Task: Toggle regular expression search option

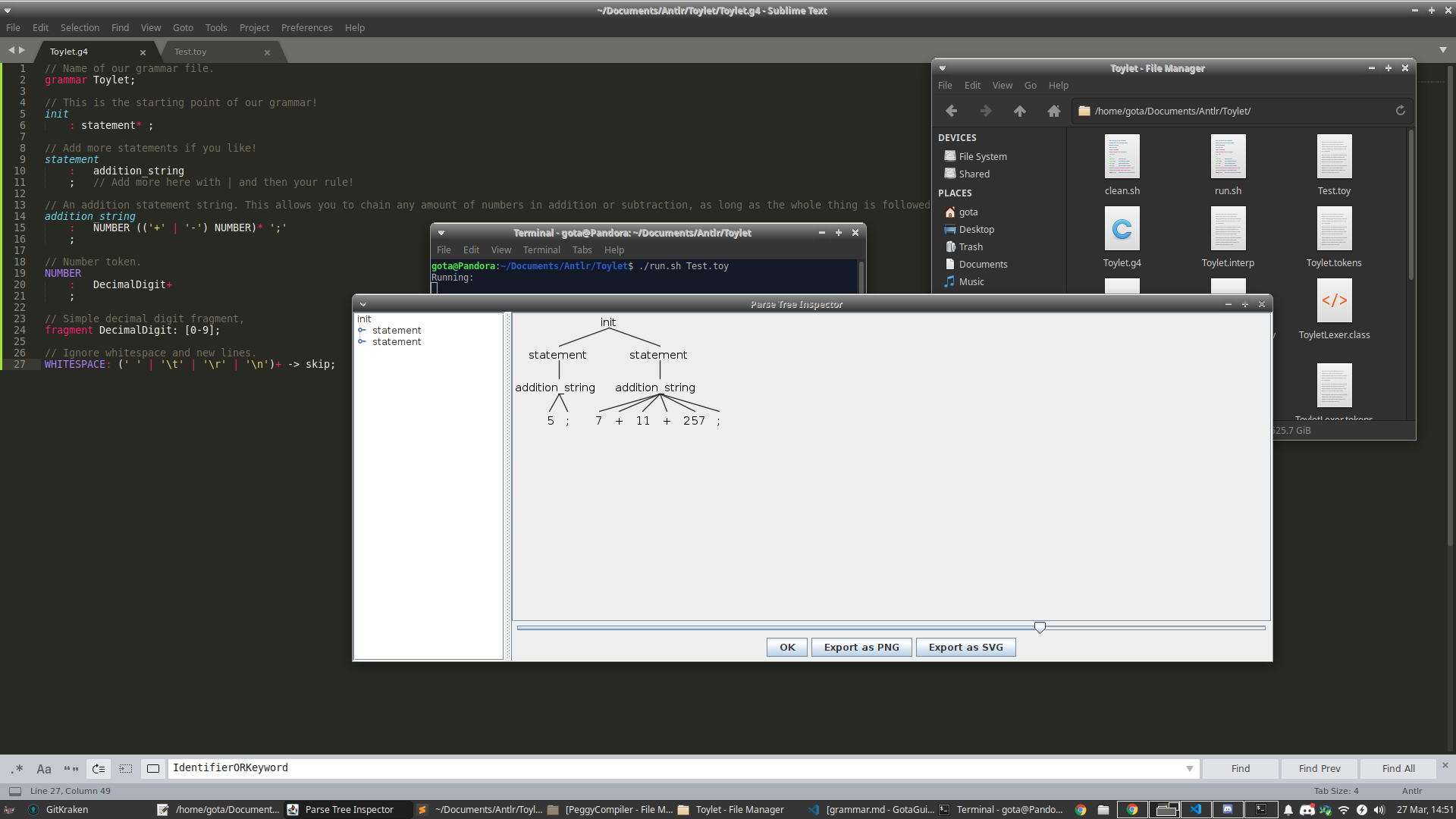Action: click(x=17, y=768)
